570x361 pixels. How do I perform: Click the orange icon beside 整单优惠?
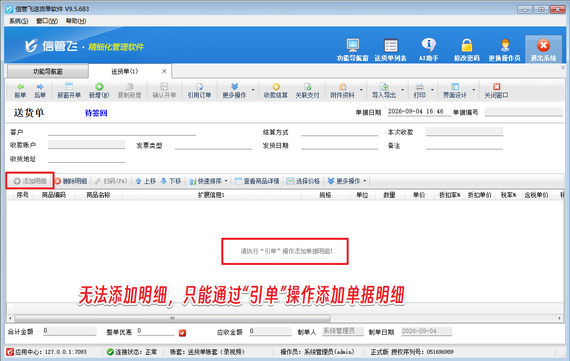pos(182,333)
